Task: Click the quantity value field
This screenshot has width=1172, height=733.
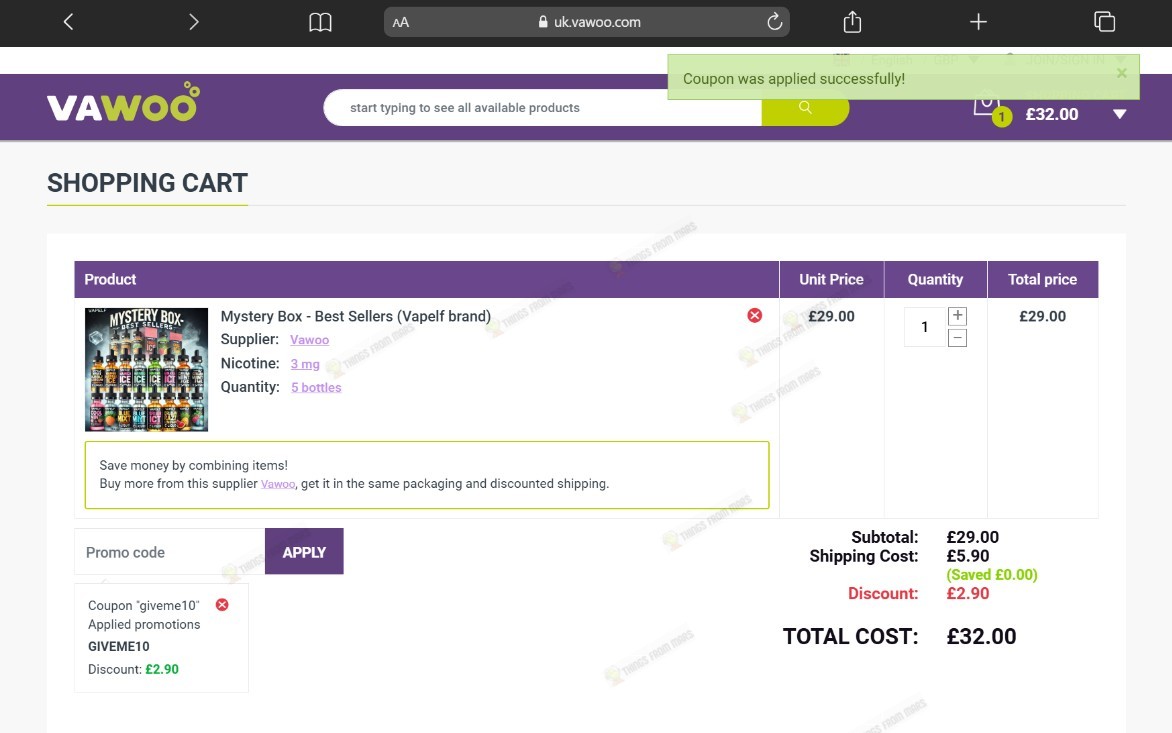Action: pos(925,327)
